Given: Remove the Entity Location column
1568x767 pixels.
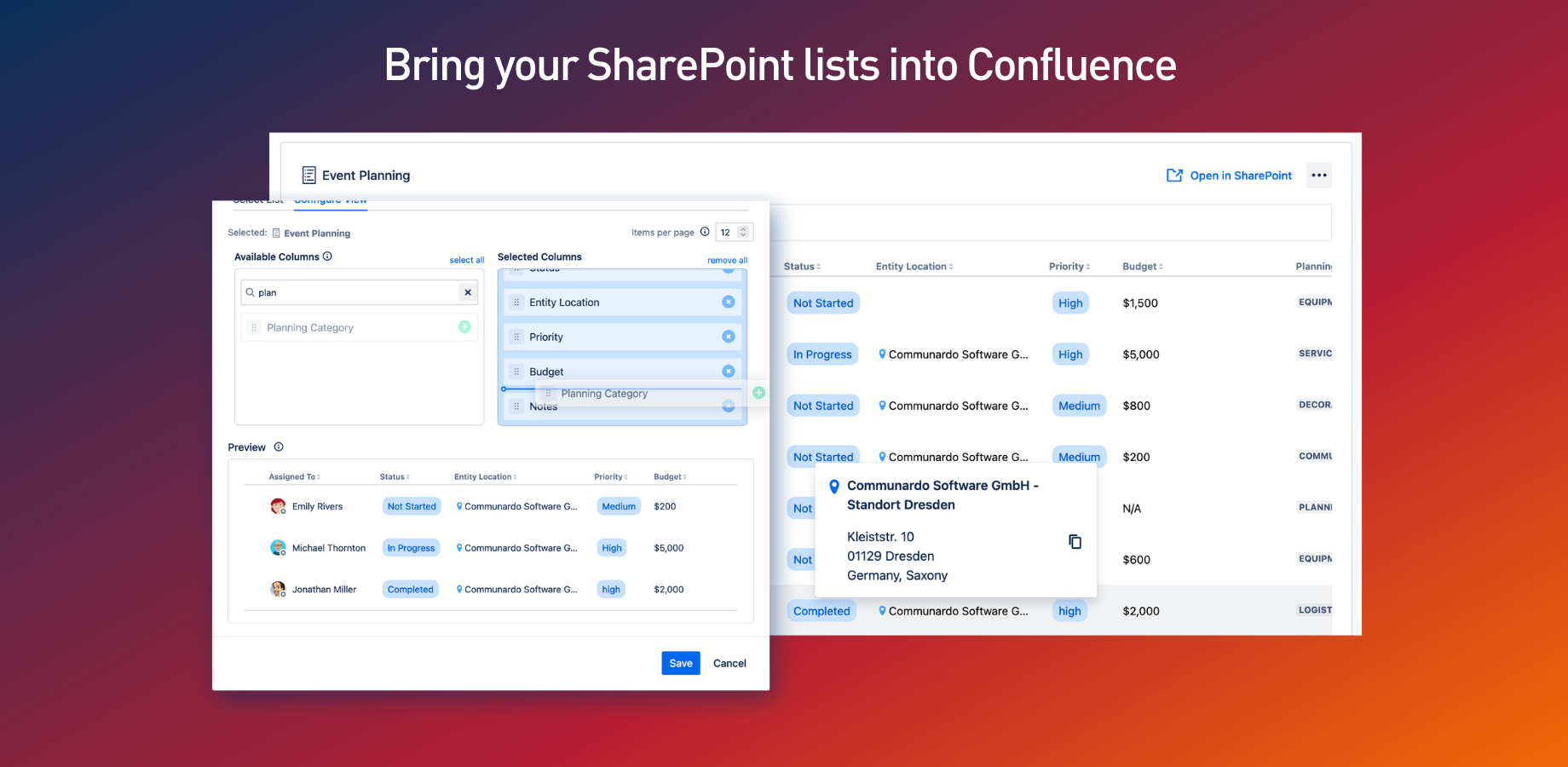Looking at the screenshot, I should (728, 302).
